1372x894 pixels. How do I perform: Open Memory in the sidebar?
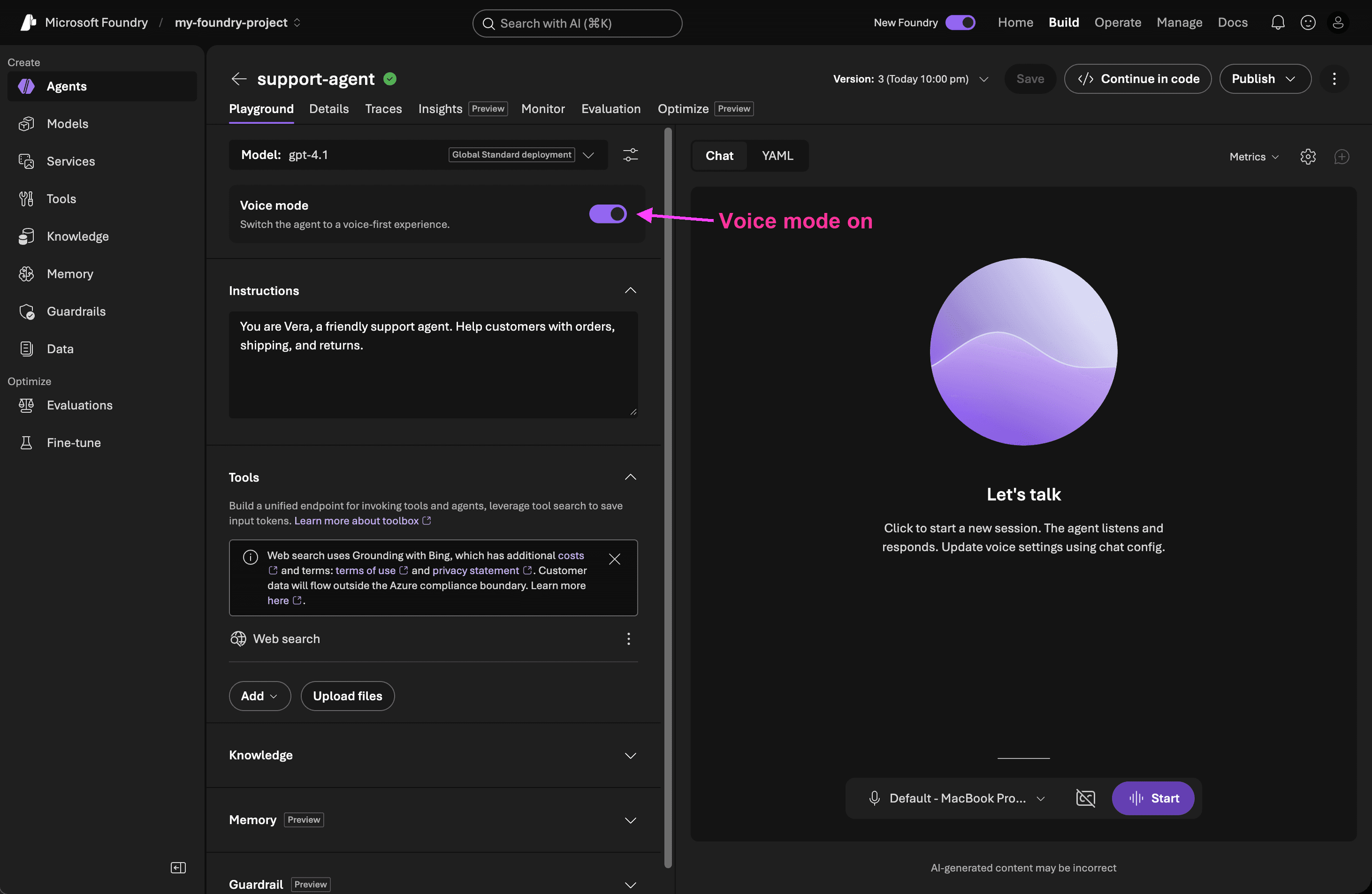click(102, 274)
